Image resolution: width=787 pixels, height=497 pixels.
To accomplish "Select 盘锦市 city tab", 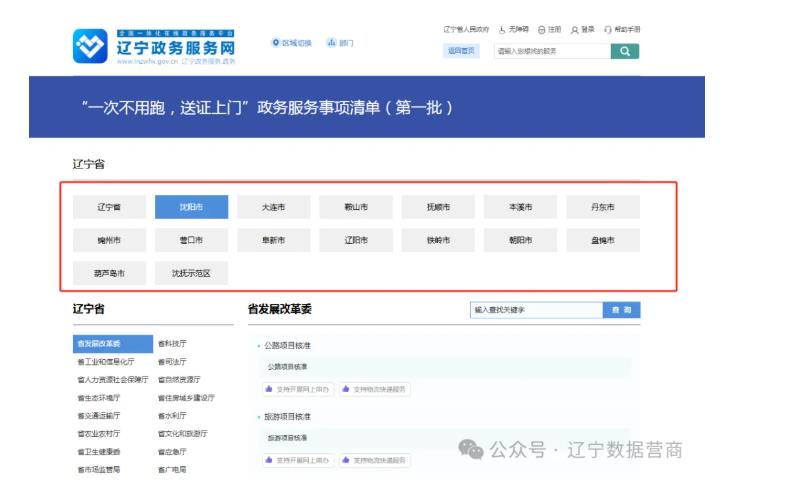I will pyautogui.click(x=602, y=240).
